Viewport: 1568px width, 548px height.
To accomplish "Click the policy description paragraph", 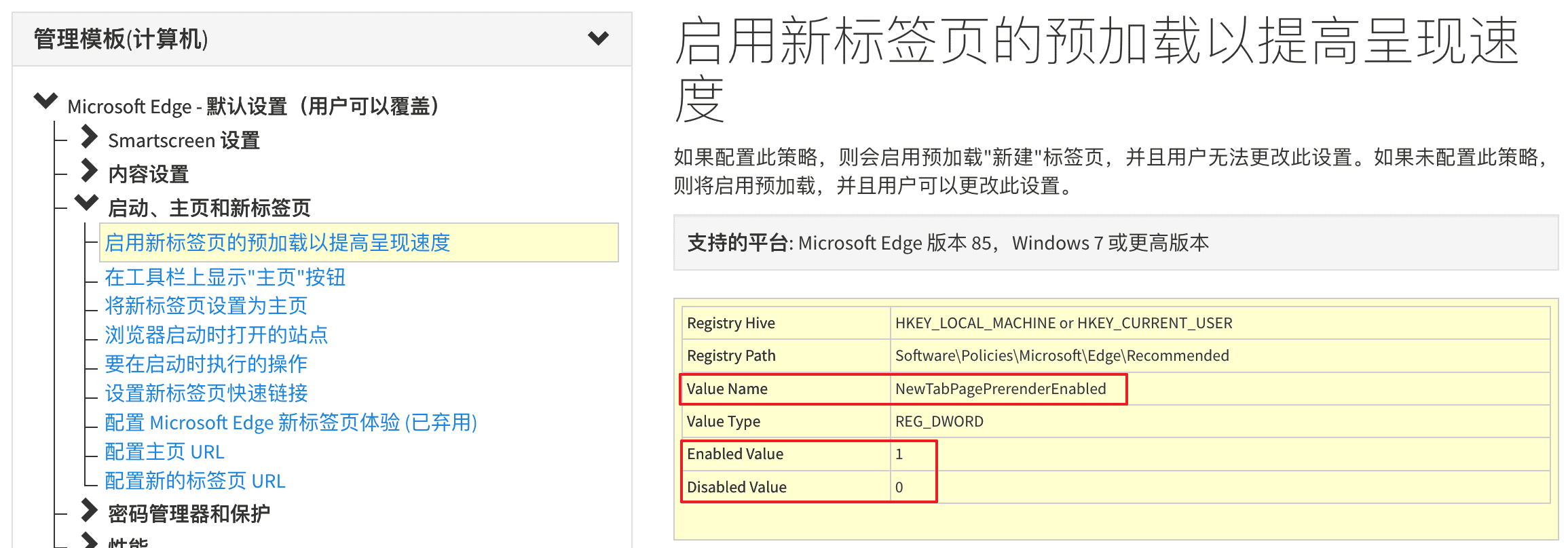I will coord(1111,171).
